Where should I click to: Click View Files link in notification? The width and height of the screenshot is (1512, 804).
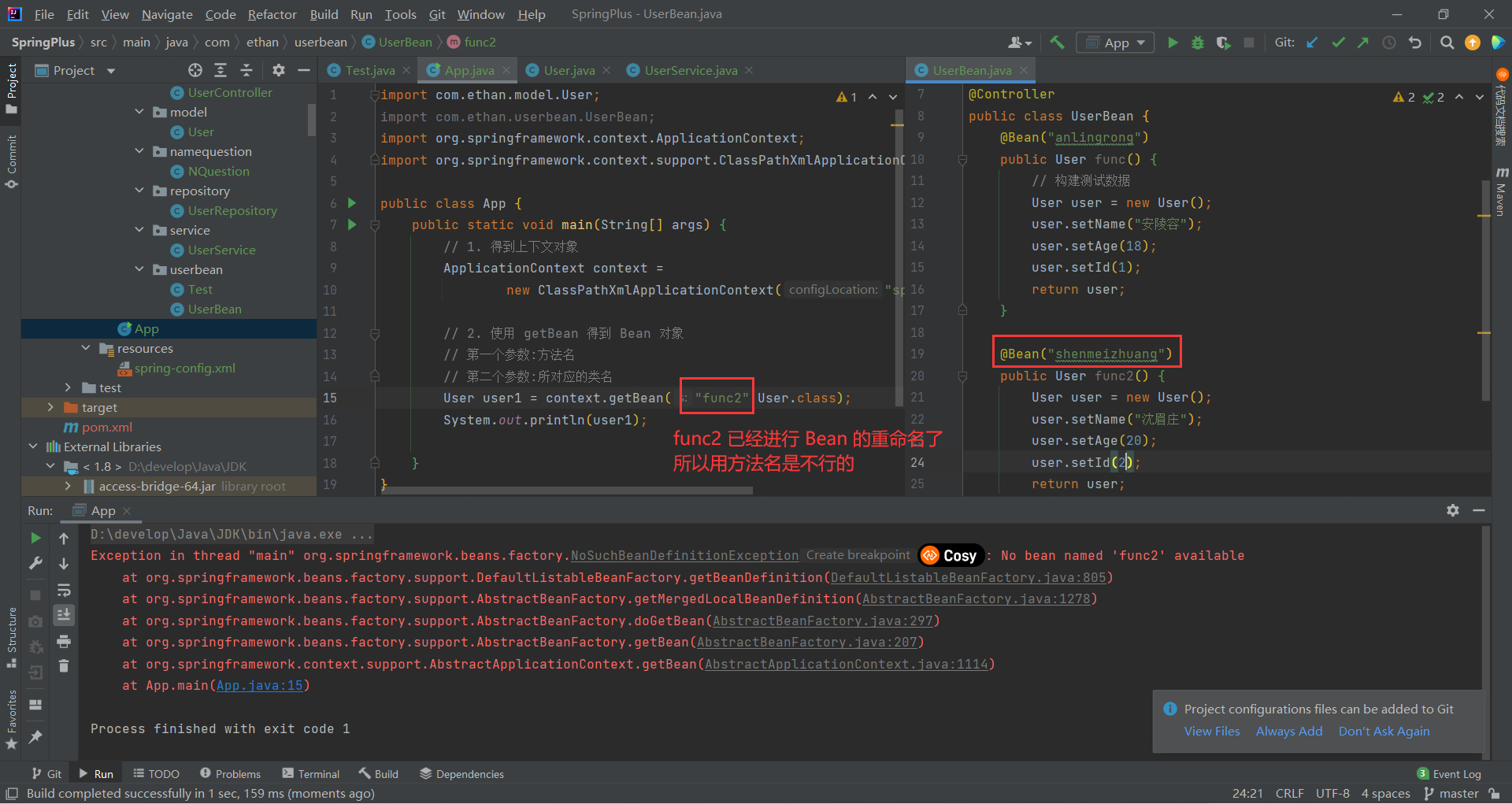(1212, 732)
